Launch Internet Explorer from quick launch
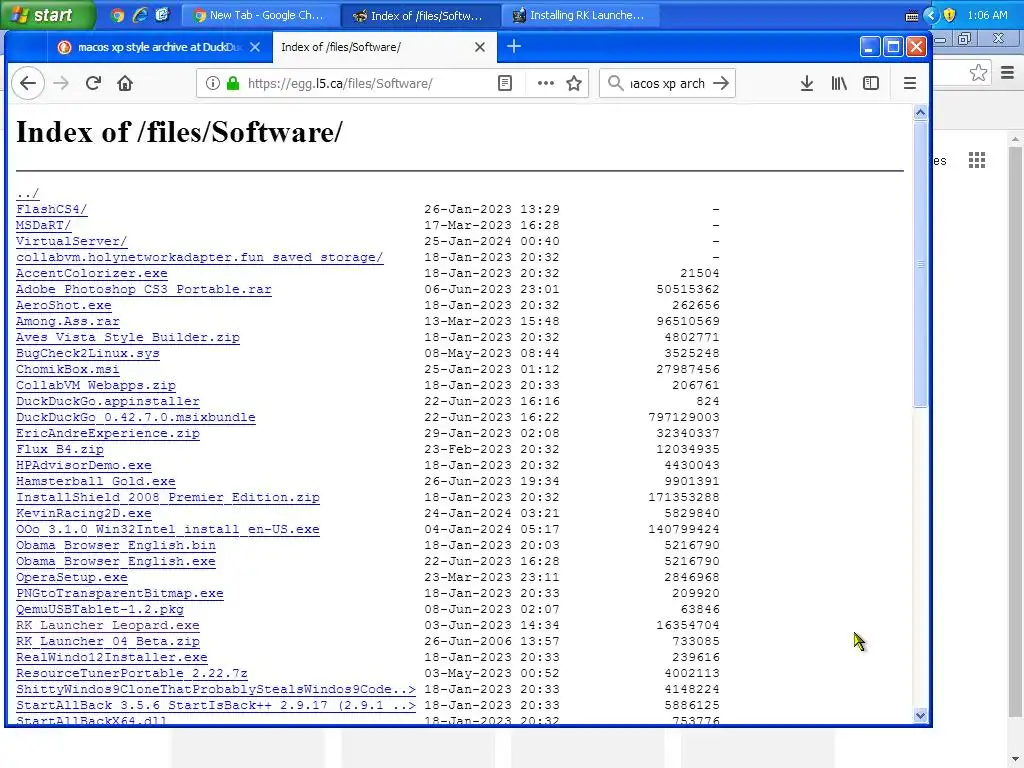Screen dimensions: 1024x768 140,15
